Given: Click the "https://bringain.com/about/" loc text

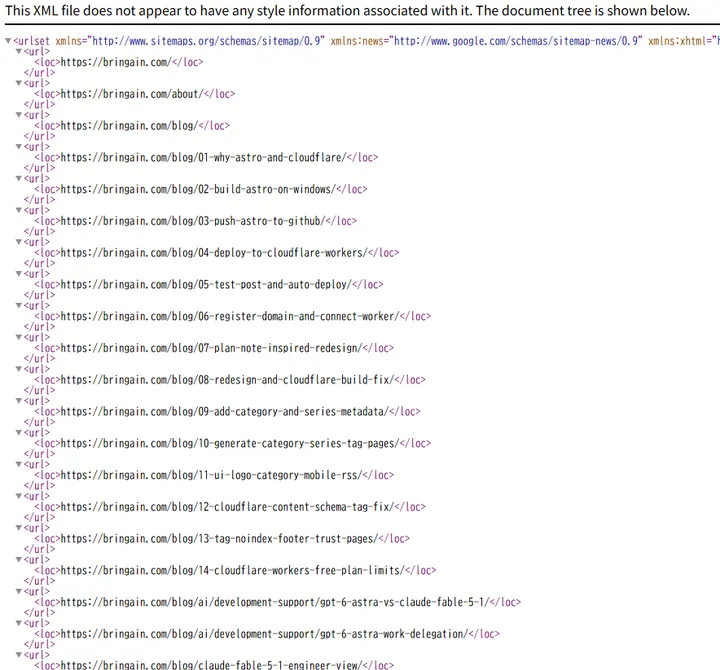Looking at the screenshot, I should [132, 94].
